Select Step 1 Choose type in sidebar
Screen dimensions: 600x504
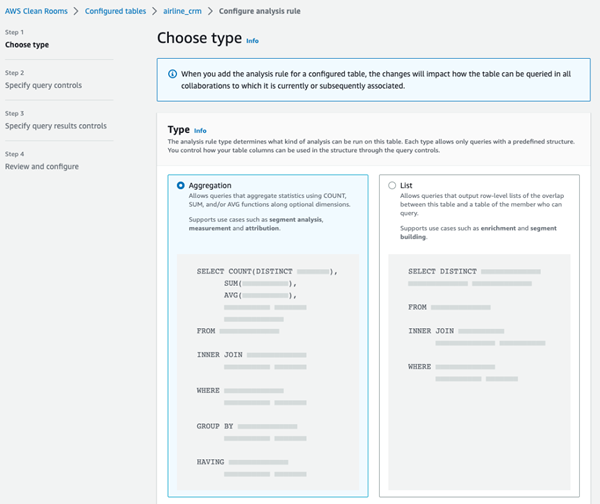[27, 45]
